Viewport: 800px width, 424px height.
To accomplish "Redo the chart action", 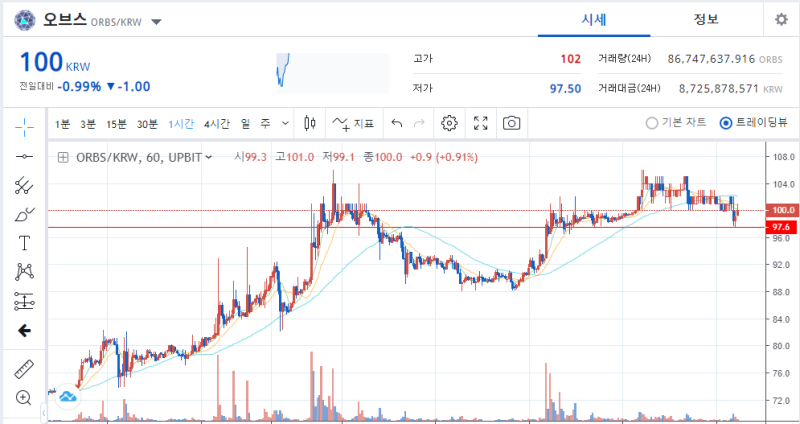I will tap(419, 123).
